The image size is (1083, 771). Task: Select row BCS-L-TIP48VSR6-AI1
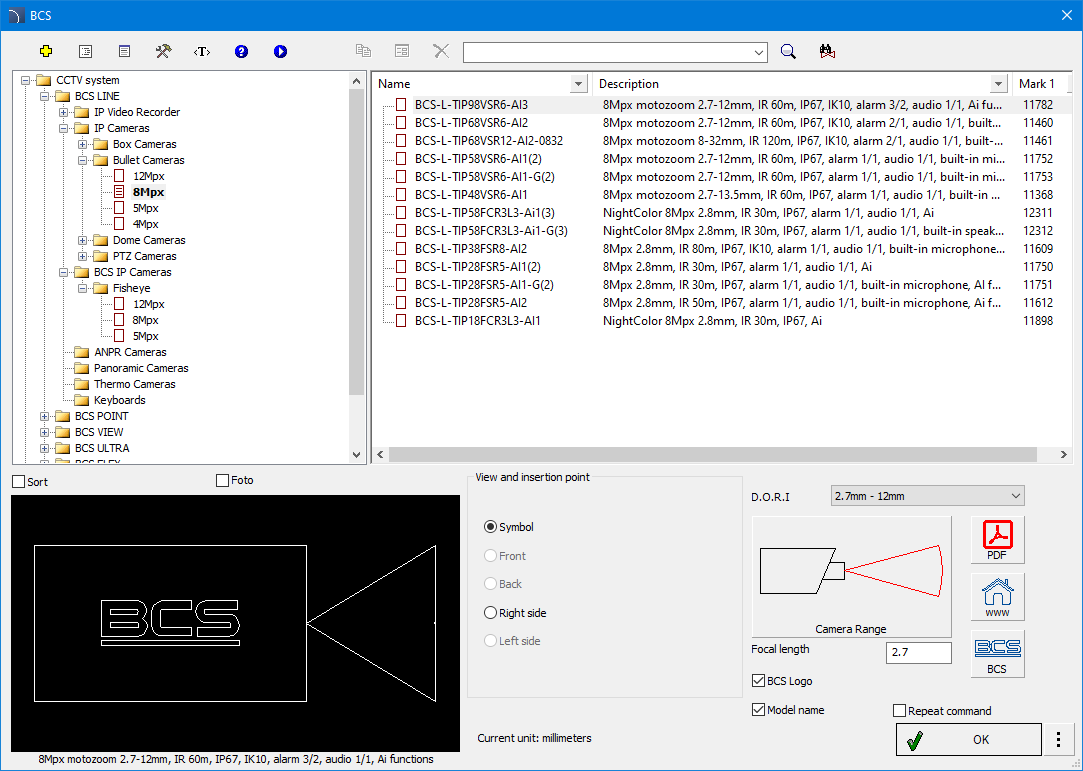click(x=471, y=195)
